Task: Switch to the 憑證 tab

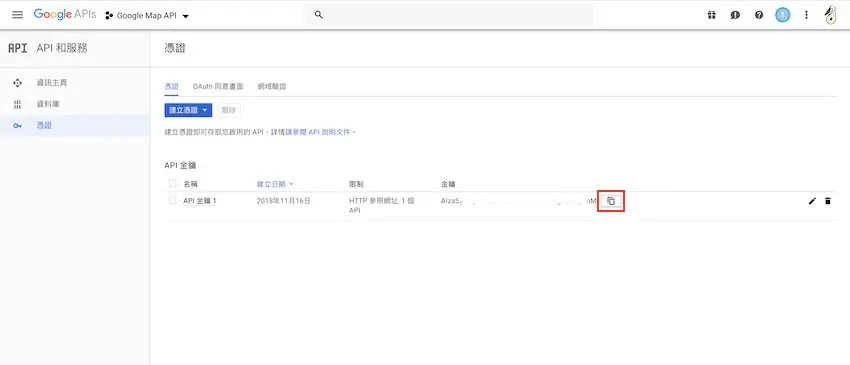Action: pyautogui.click(x=171, y=87)
